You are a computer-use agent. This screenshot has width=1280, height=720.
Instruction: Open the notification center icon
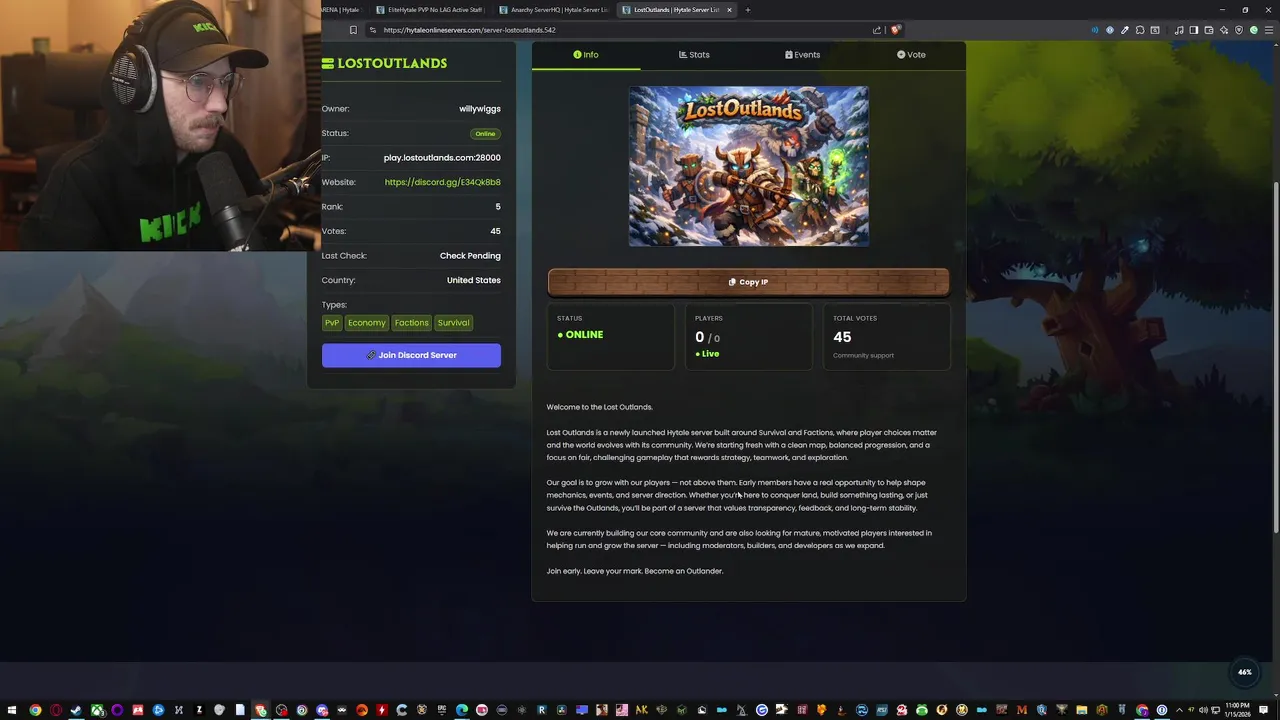click(1263, 710)
